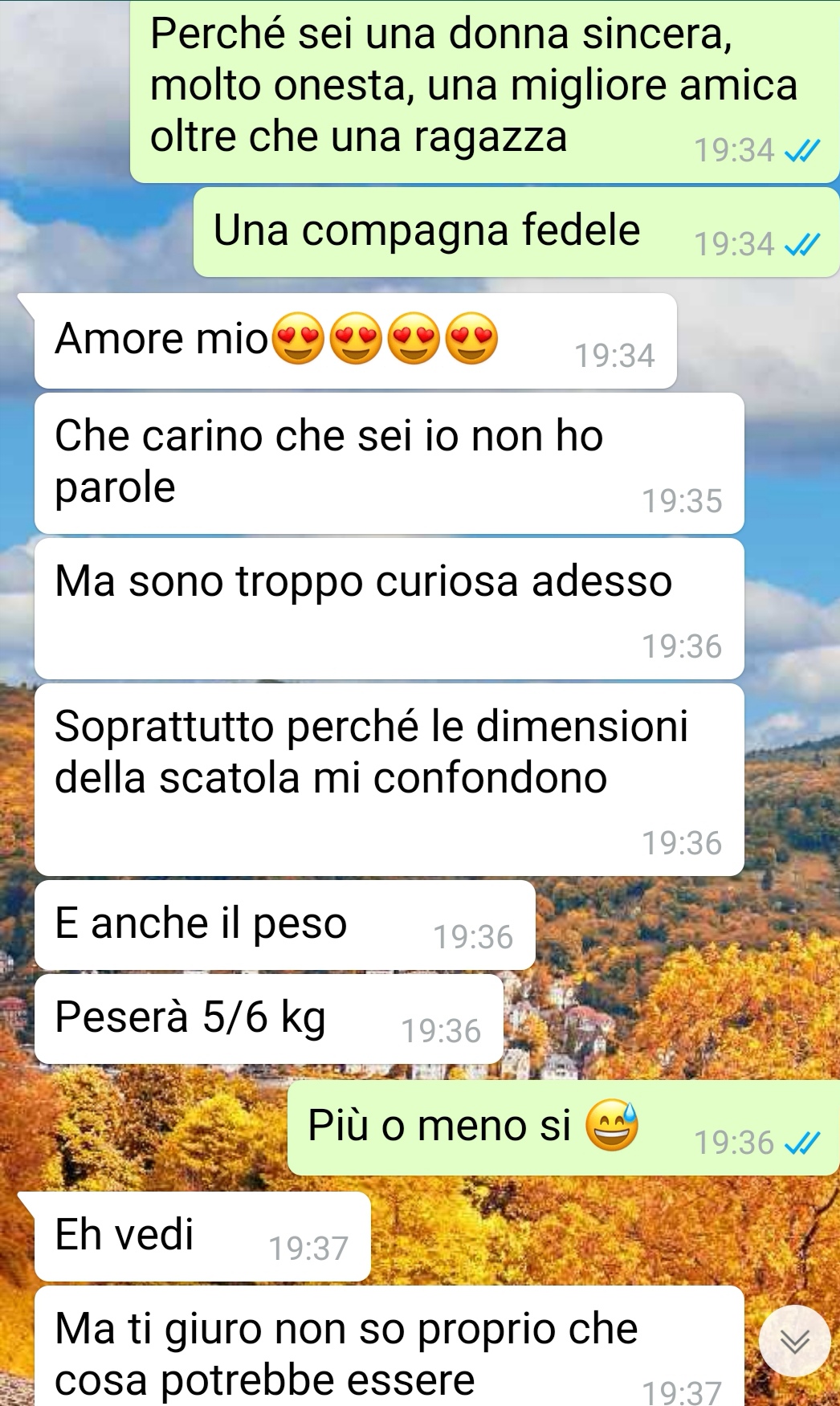Tap read ticks beside 'Più o meno si'
The height and width of the screenshot is (1406, 840).
click(802, 1143)
